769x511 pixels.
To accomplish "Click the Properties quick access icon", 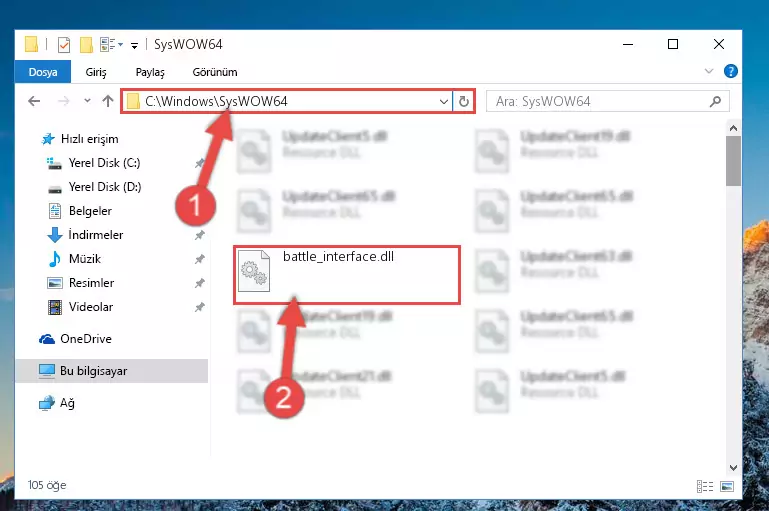I will pyautogui.click(x=64, y=45).
